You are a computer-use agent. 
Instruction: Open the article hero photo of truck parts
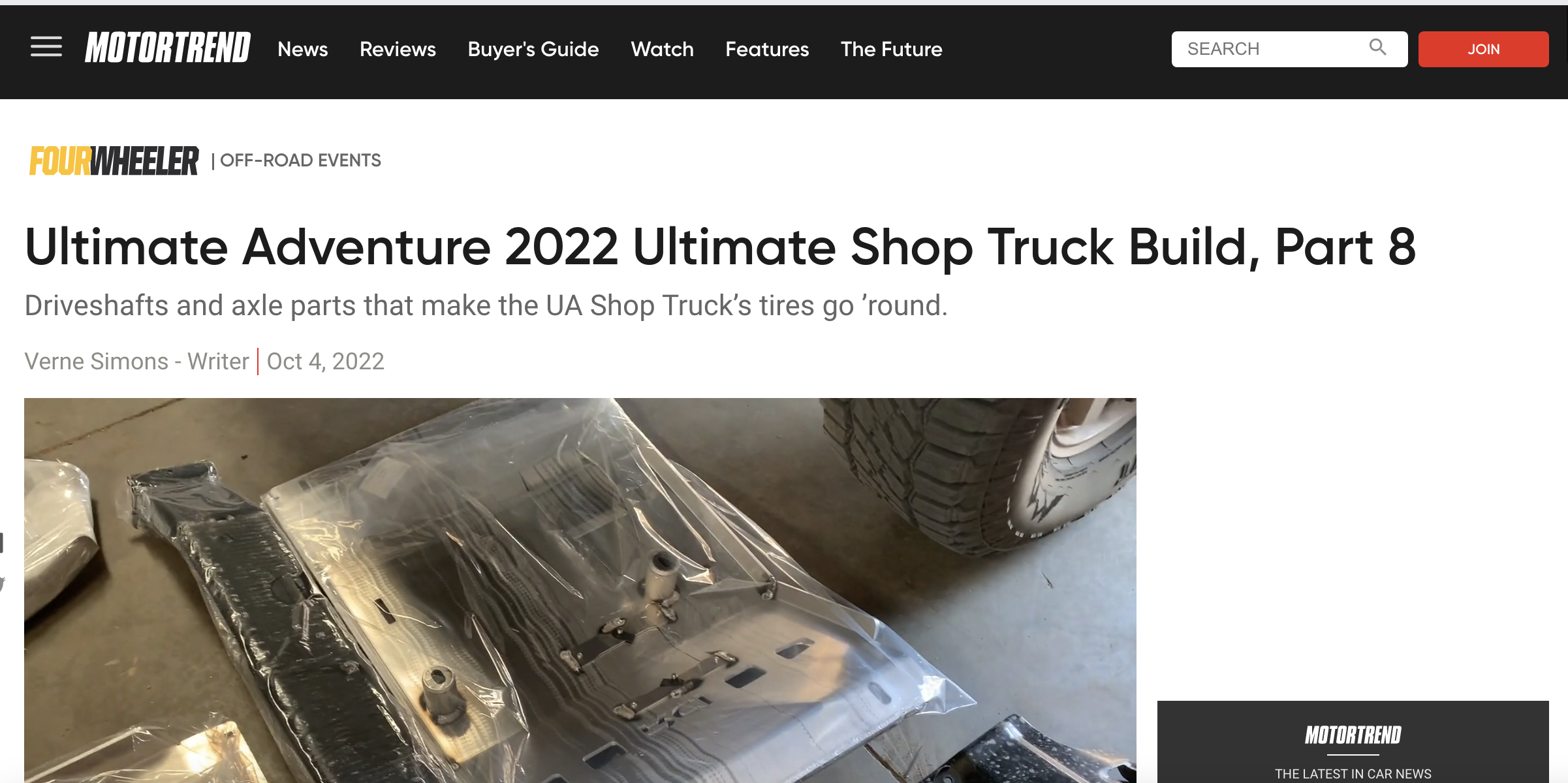pos(580,591)
